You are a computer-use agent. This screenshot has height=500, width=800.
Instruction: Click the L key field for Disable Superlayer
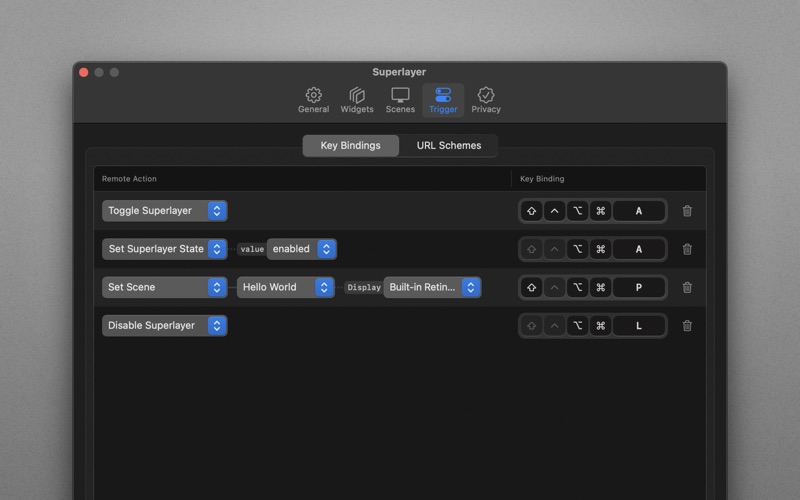[639, 325]
